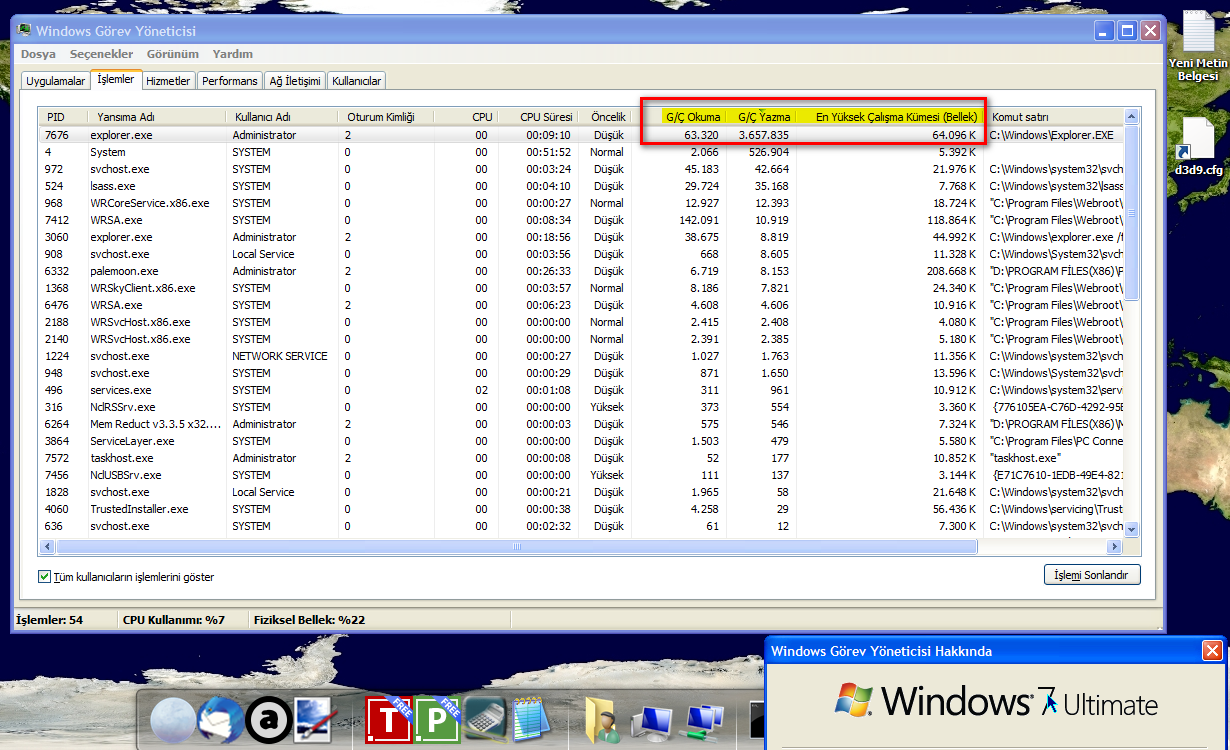Select the 'Mem Reduct v3.3.5 x32' process row
The image size is (1230, 750).
click(582, 424)
